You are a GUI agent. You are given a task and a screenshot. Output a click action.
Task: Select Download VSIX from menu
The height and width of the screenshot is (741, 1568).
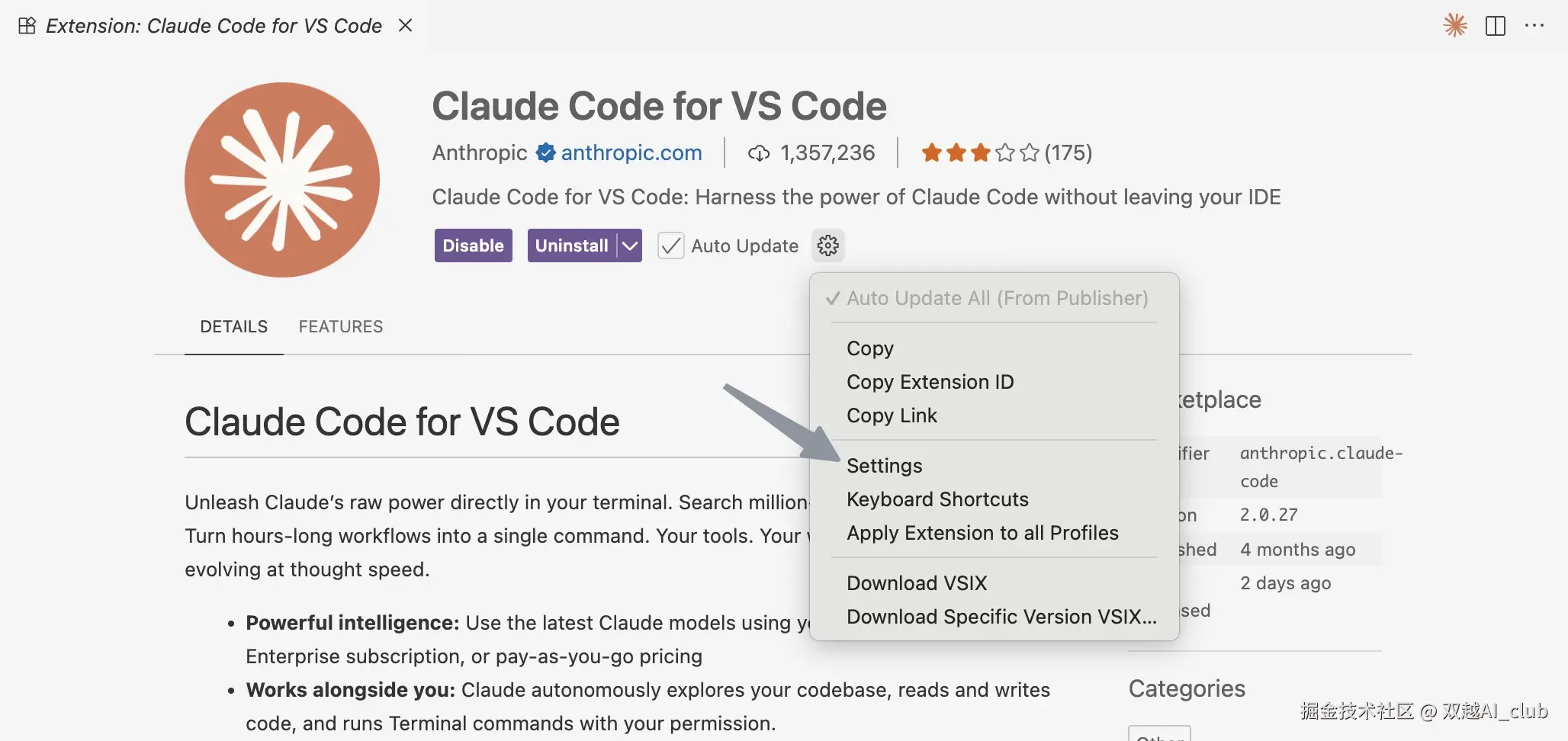[916, 583]
